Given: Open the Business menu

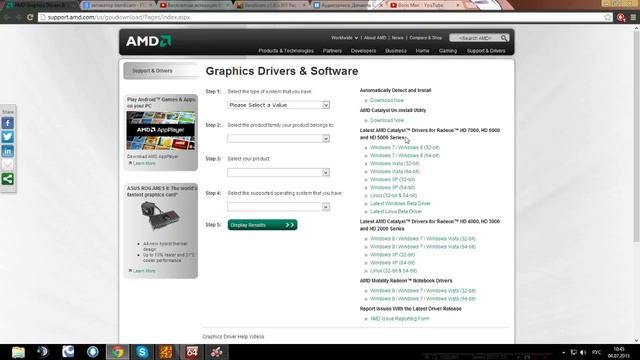Looking at the screenshot, I should [396, 51].
